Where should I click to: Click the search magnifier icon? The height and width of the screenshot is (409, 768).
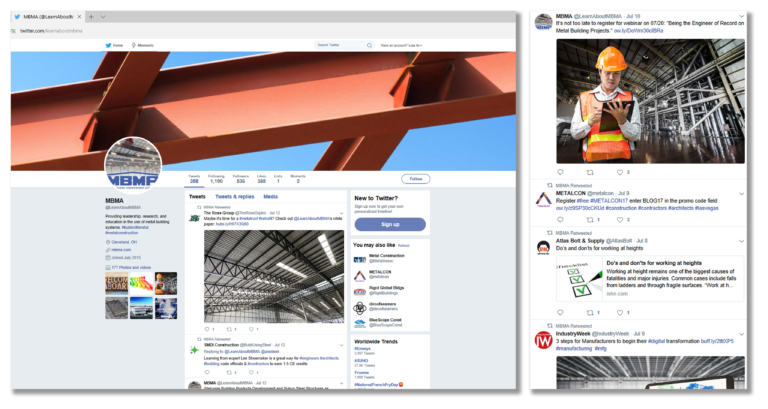(369, 45)
